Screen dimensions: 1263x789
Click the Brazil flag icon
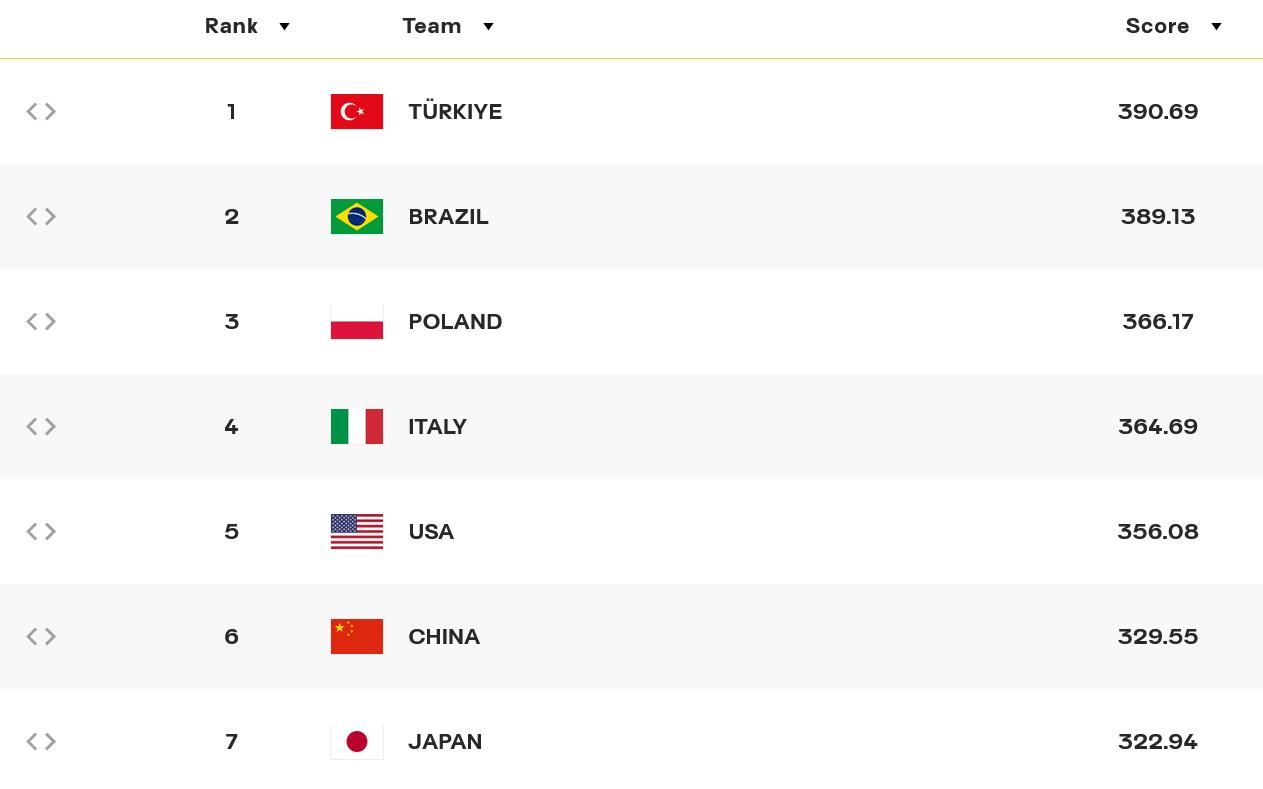pyautogui.click(x=357, y=216)
